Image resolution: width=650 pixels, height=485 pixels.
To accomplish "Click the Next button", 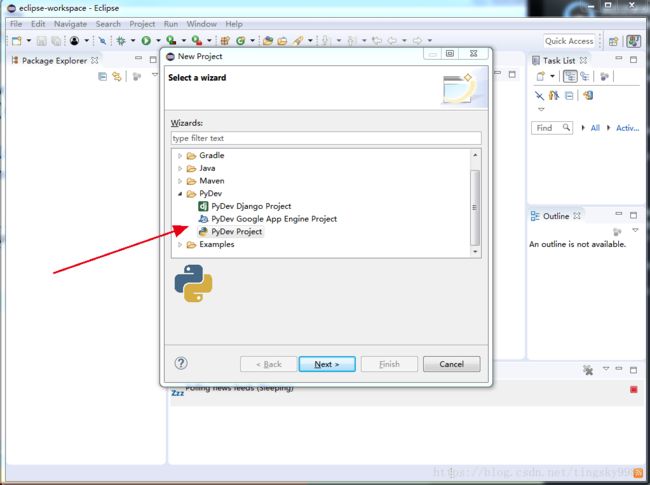I will click(327, 364).
